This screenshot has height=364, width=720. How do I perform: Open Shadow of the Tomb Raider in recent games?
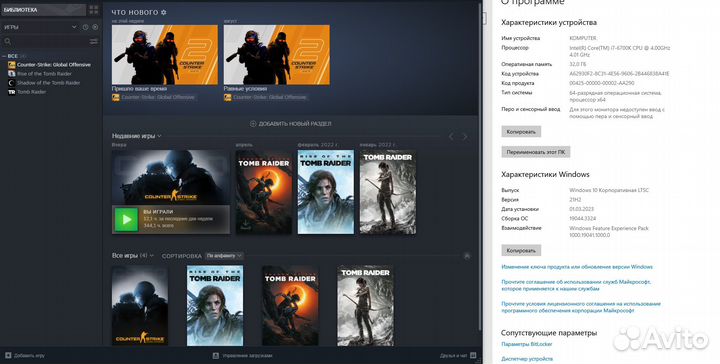click(x=264, y=192)
